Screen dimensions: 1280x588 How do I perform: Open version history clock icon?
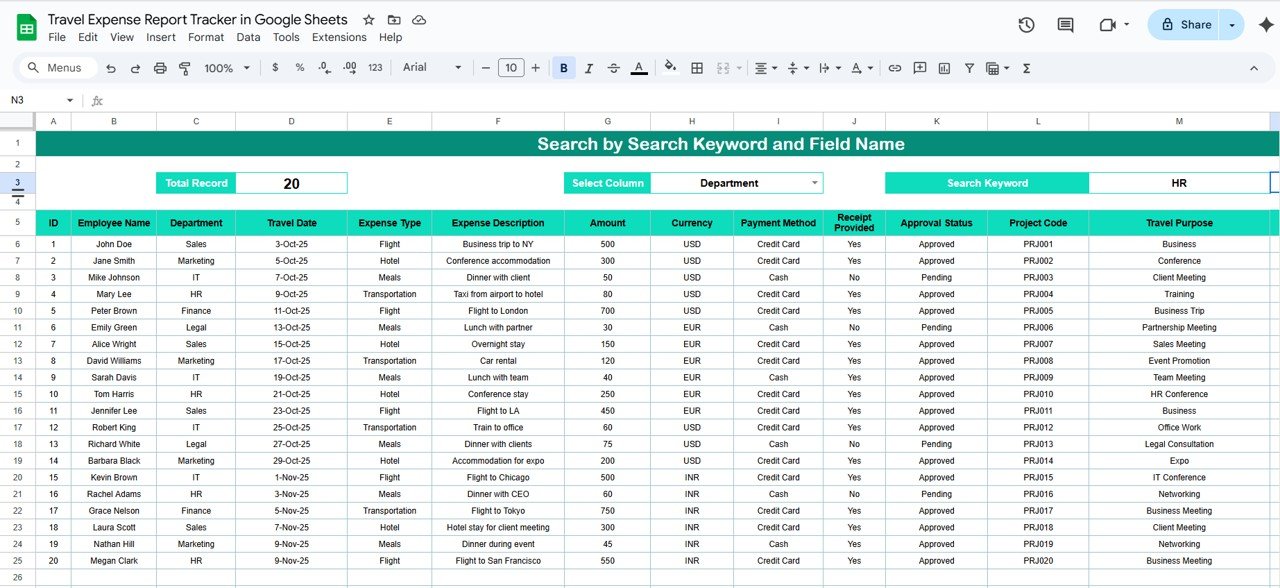point(1026,25)
